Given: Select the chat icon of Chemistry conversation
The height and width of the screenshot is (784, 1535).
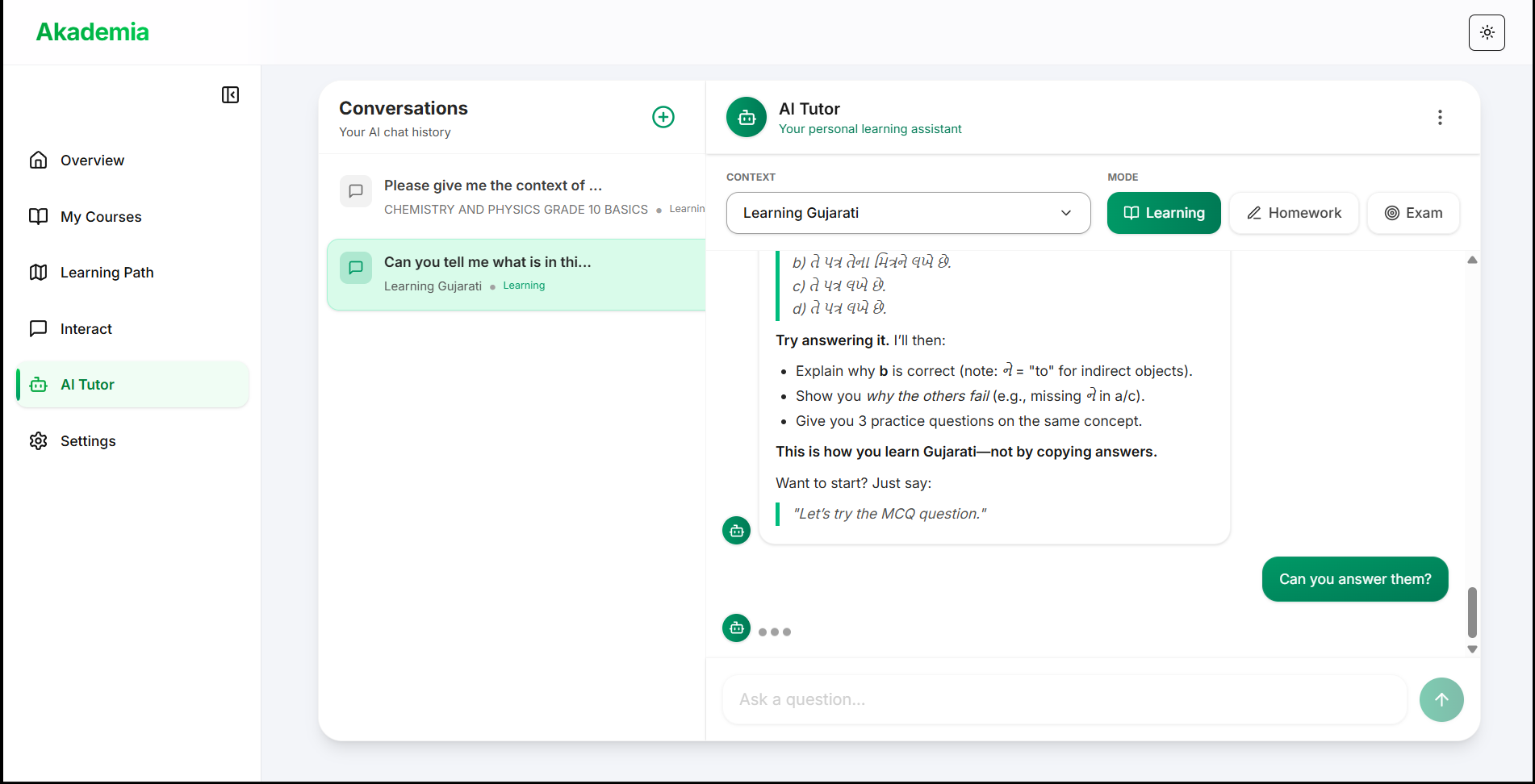Looking at the screenshot, I should [355, 192].
